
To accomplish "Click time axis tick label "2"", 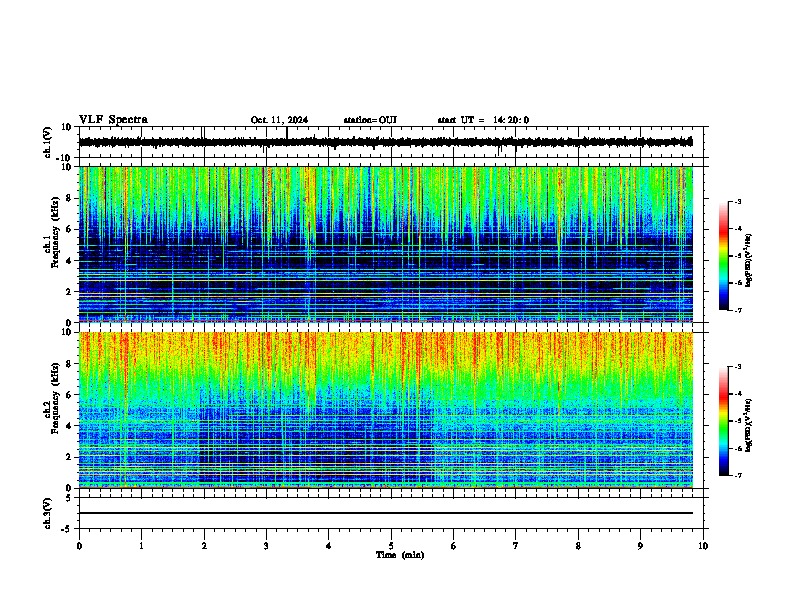I will [x=204, y=546].
